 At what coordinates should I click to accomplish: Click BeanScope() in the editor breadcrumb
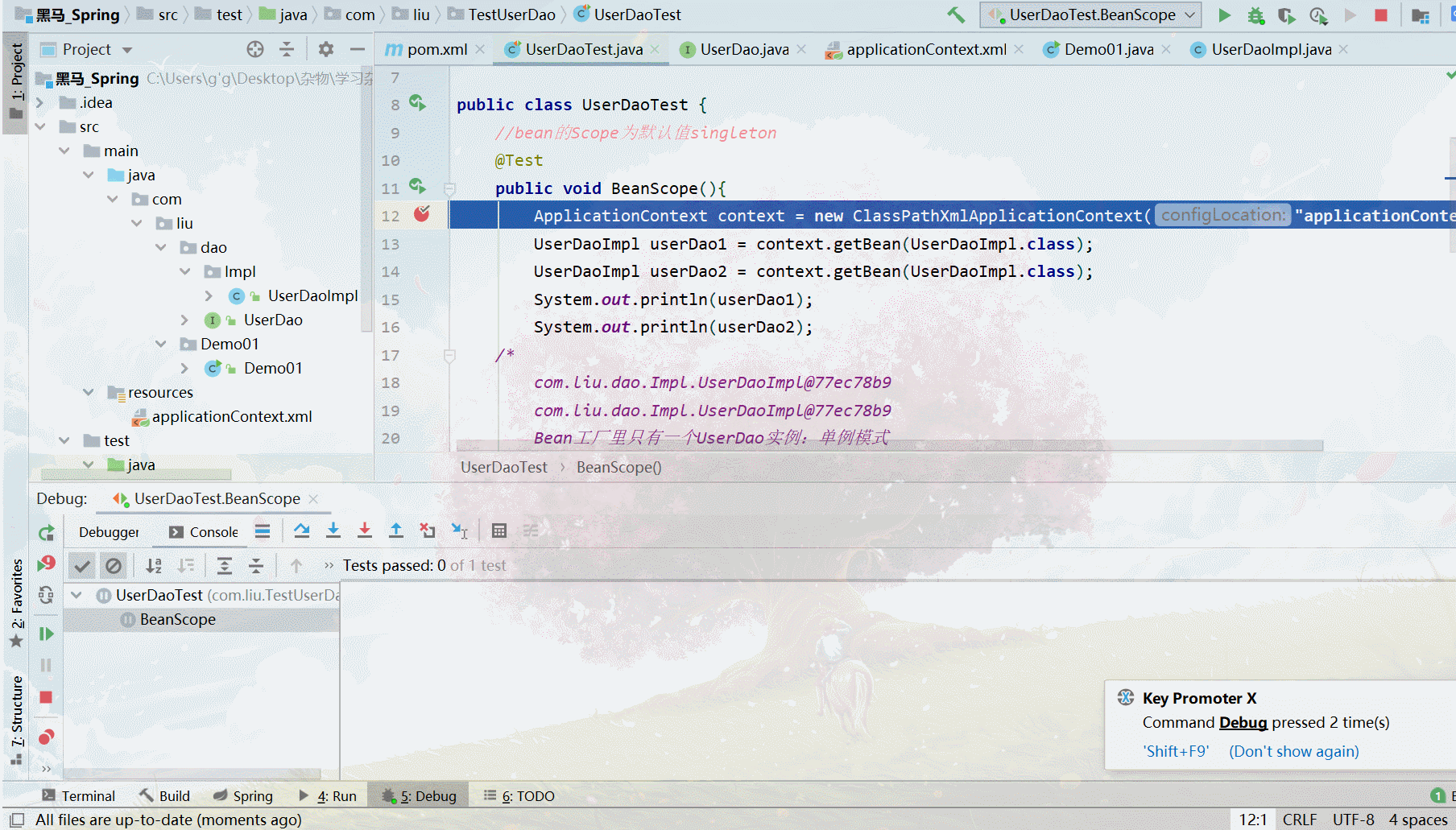[618, 467]
